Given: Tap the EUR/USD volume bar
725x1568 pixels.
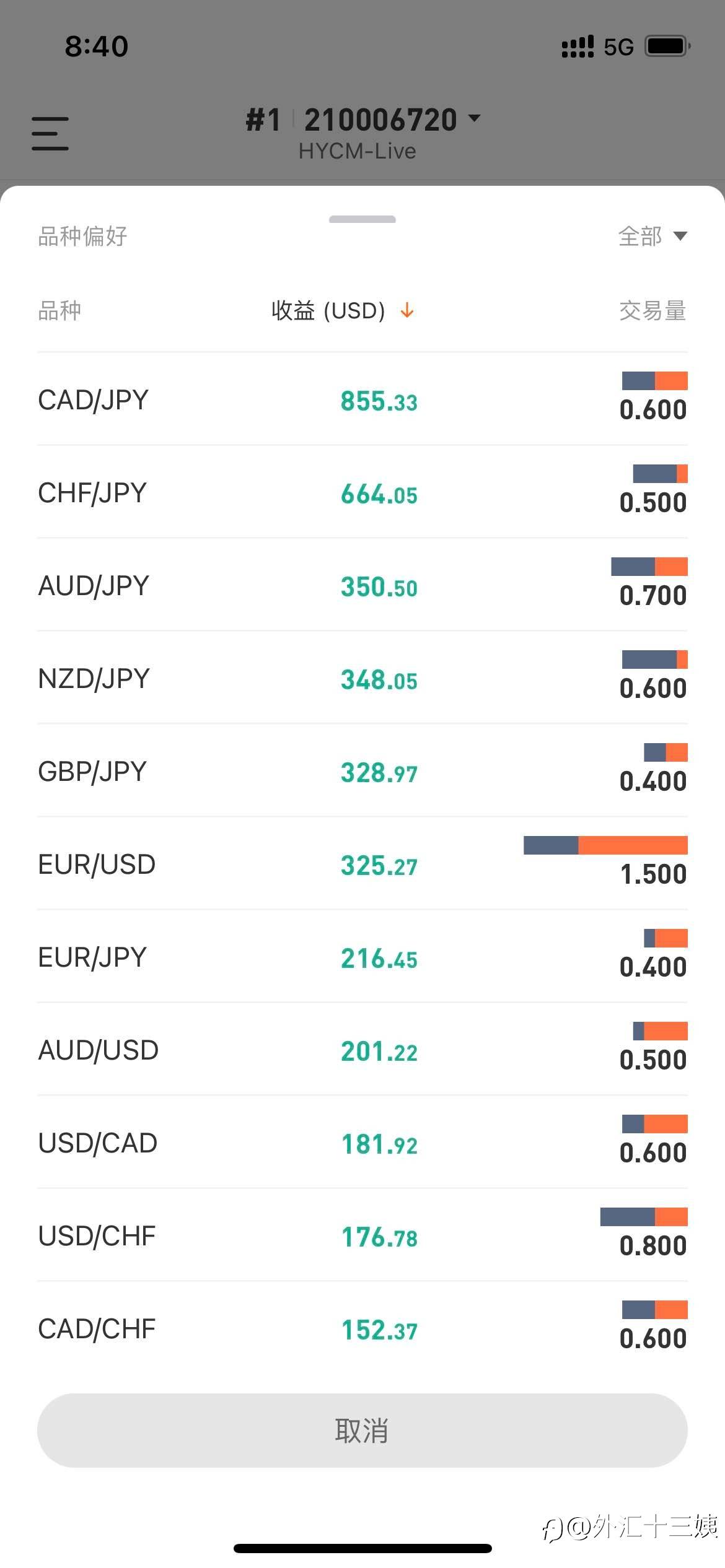Looking at the screenshot, I should coord(605,845).
